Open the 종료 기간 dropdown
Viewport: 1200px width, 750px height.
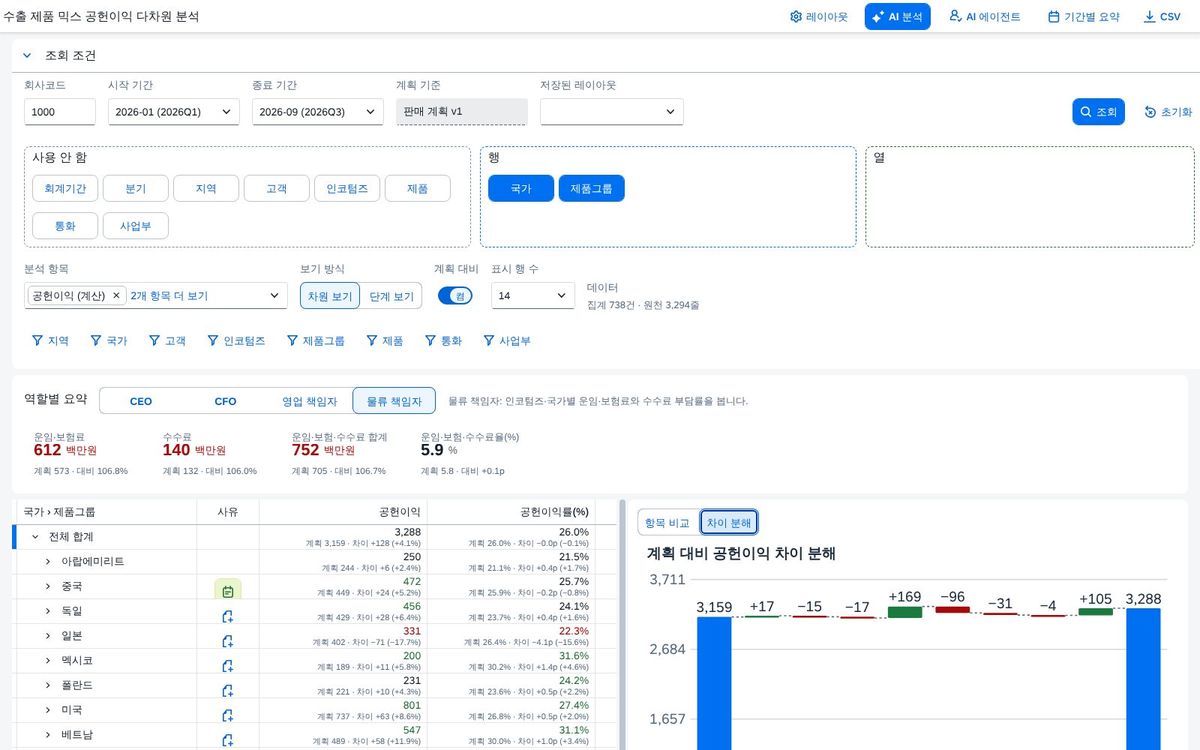coord(317,112)
